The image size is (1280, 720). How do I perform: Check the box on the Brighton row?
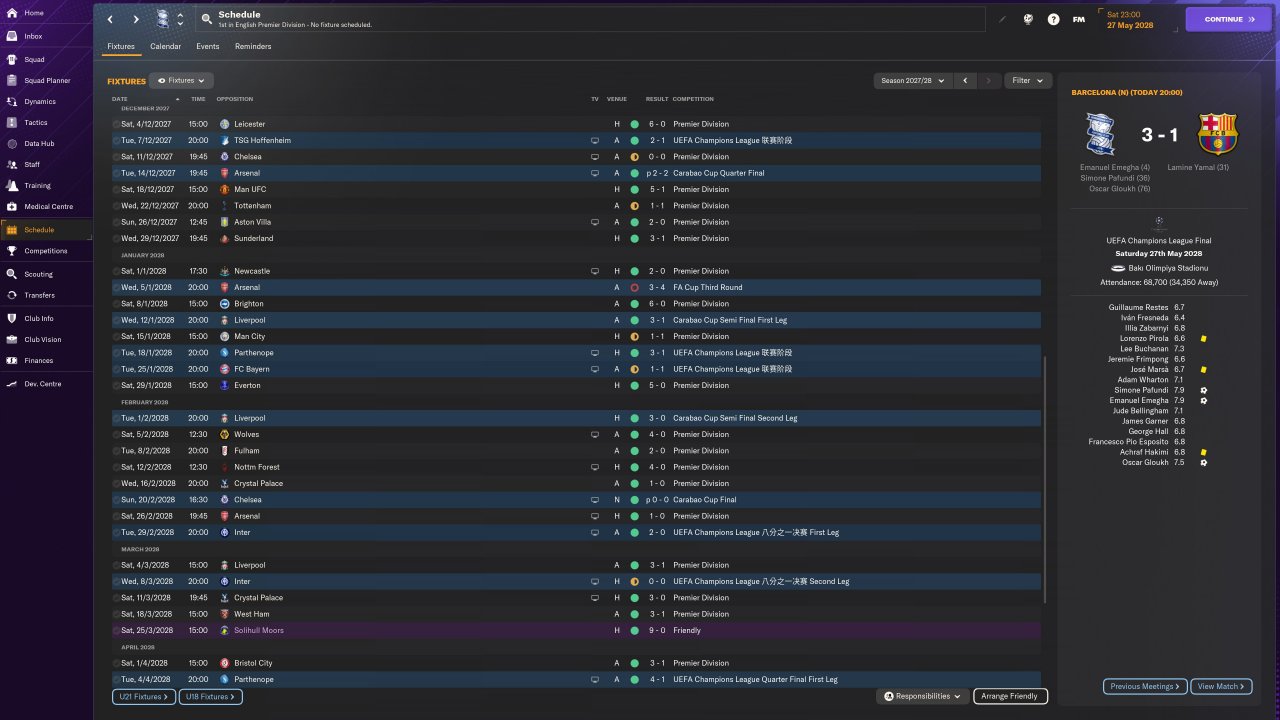point(116,303)
